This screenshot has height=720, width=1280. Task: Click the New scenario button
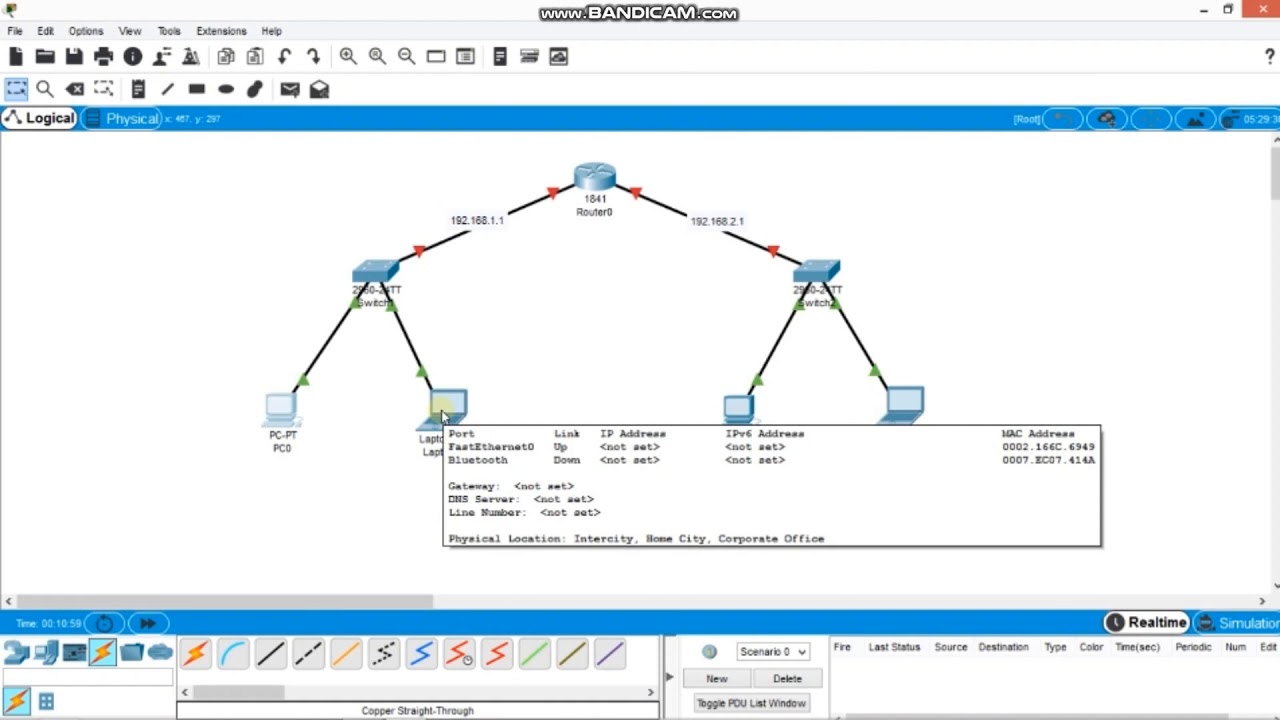717,678
